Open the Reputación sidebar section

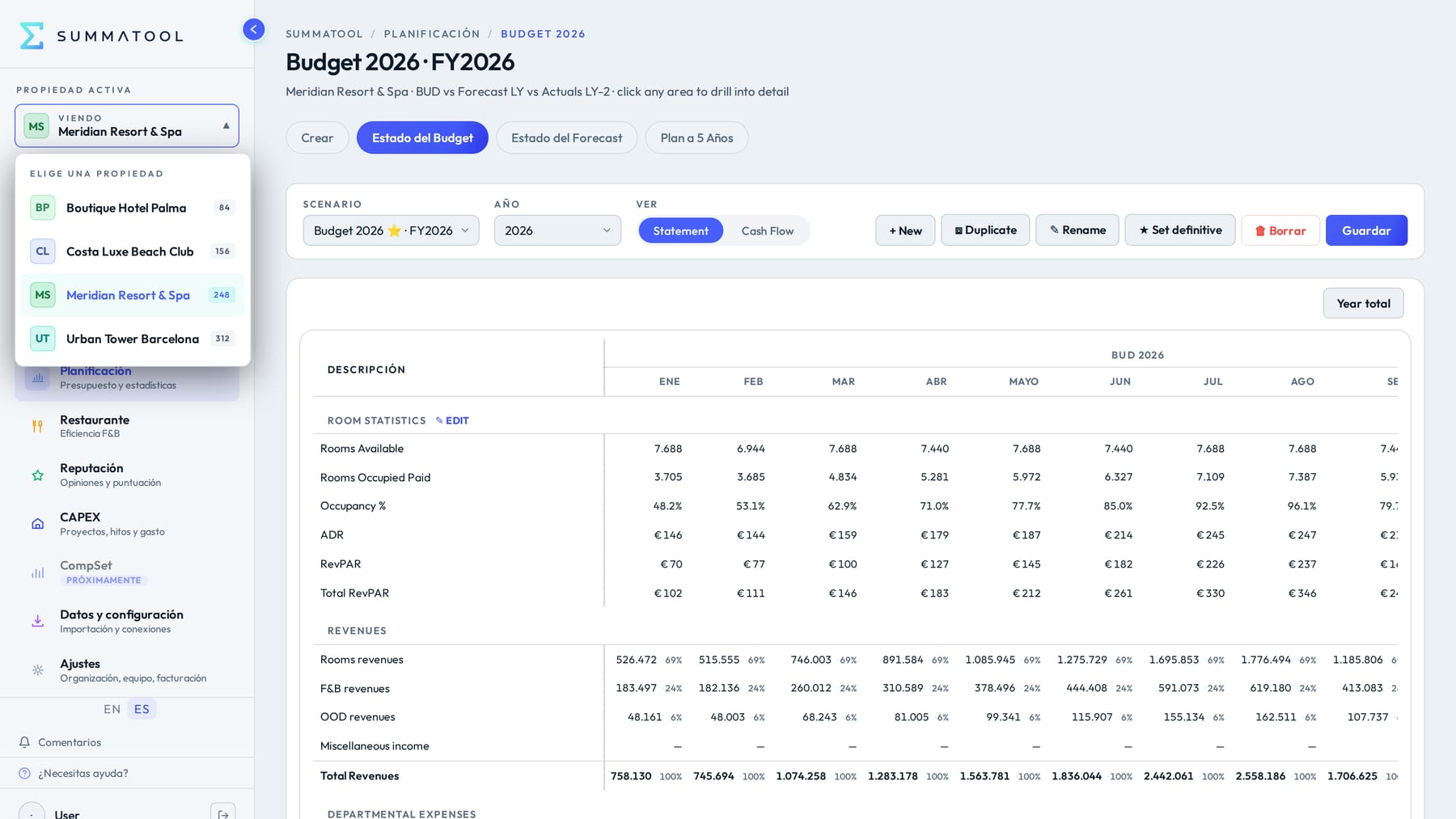127,475
